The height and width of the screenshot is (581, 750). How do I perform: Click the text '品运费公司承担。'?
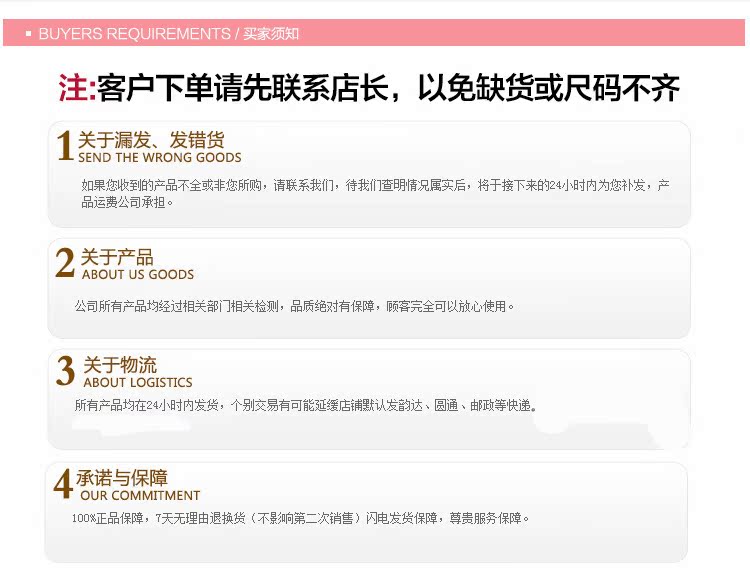[127, 202]
